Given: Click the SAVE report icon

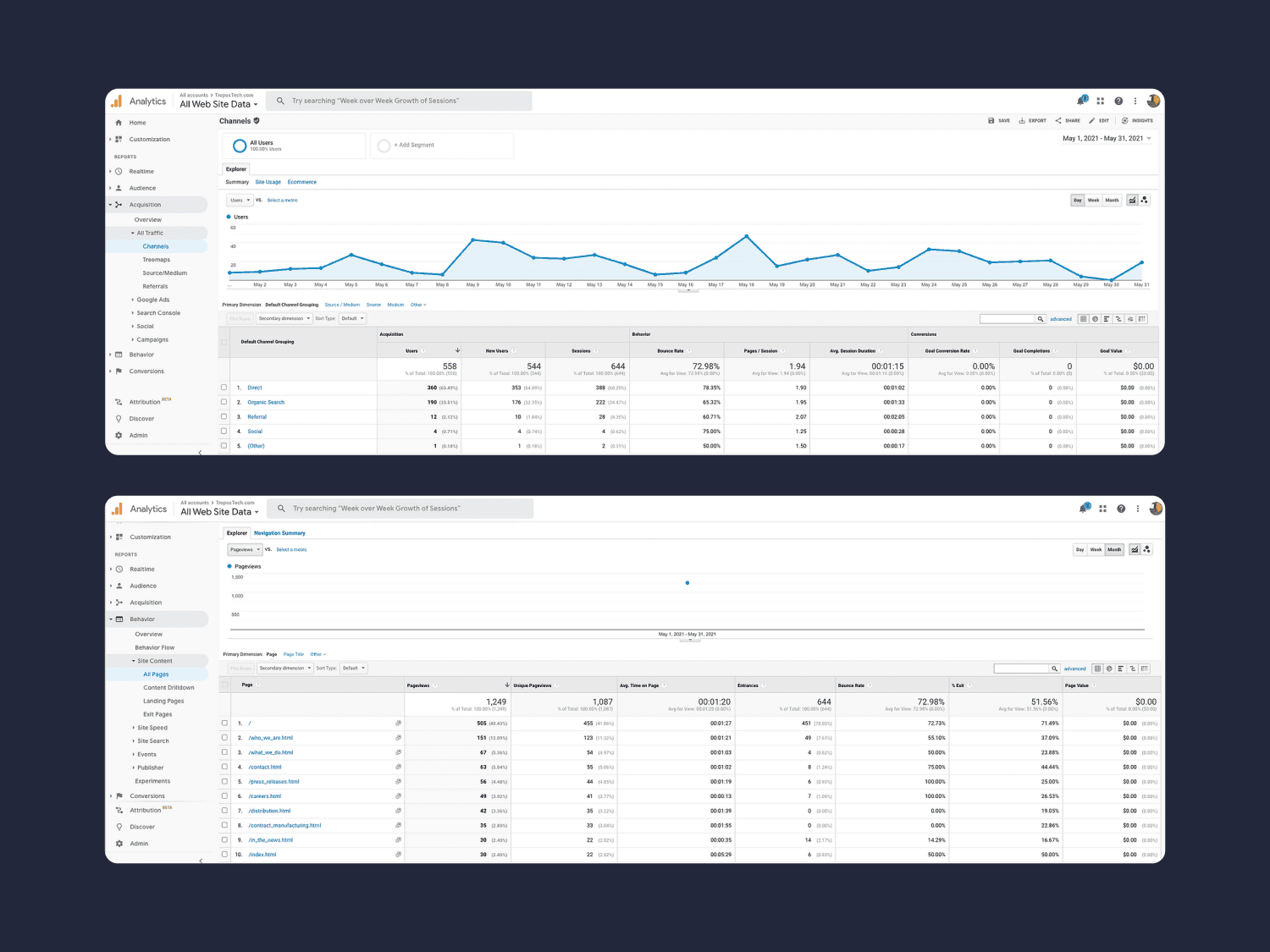Looking at the screenshot, I should 991,121.
